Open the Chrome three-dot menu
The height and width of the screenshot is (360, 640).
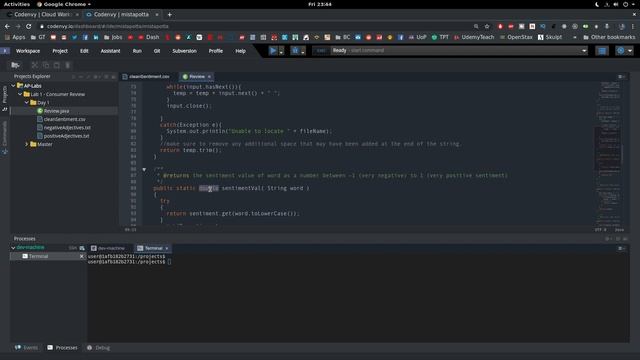(633, 26)
